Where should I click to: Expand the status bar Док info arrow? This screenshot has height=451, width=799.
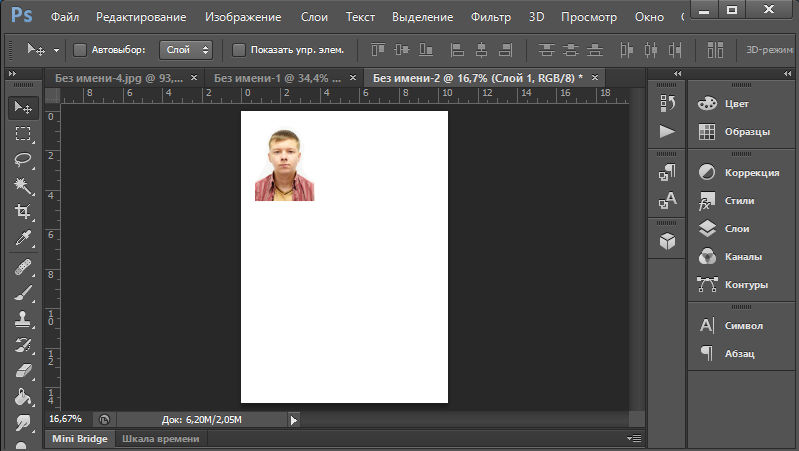tap(294, 420)
